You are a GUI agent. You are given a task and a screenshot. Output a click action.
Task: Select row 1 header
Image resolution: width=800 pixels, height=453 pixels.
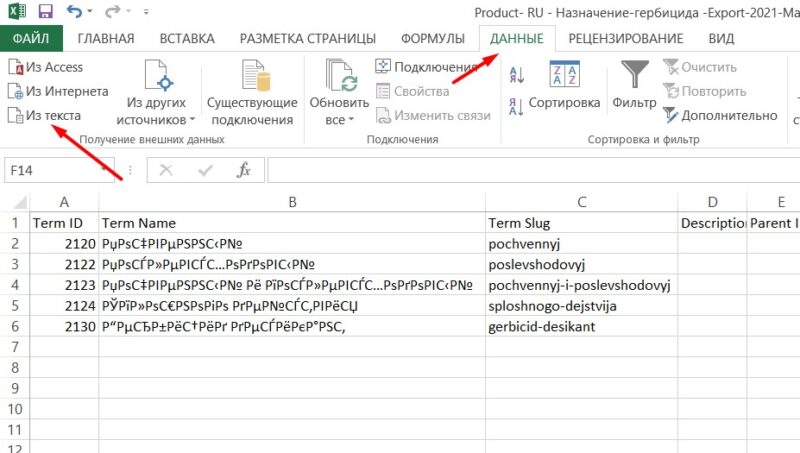[15, 223]
